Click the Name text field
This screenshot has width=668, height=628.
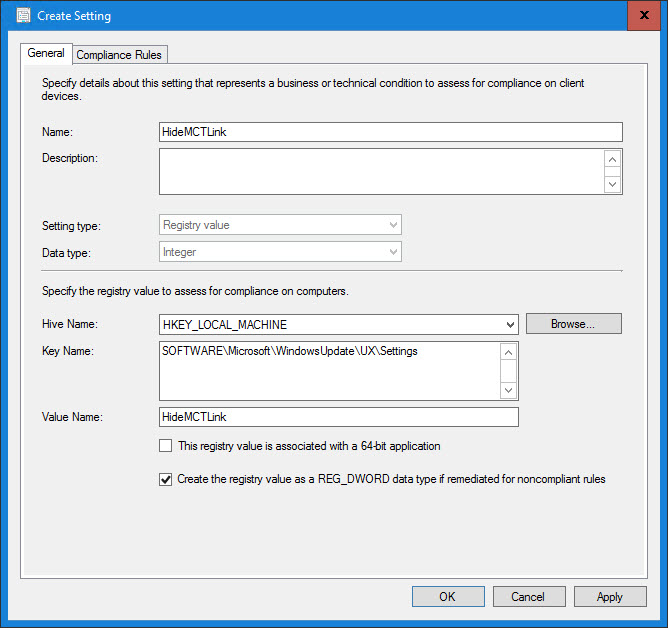click(x=390, y=132)
